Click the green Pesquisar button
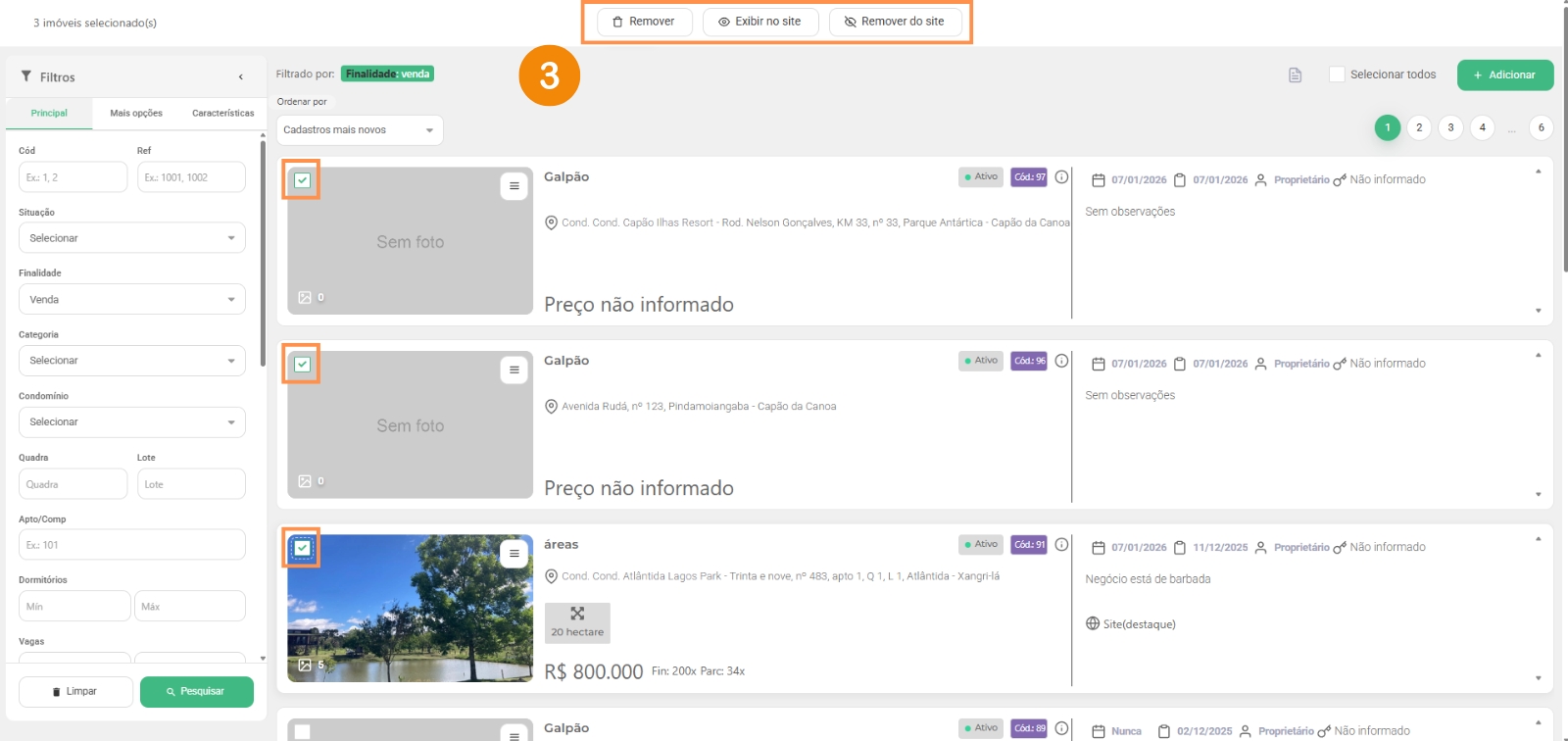This screenshot has height=741, width=1568. pyautogui.click(x=196, y=692)
